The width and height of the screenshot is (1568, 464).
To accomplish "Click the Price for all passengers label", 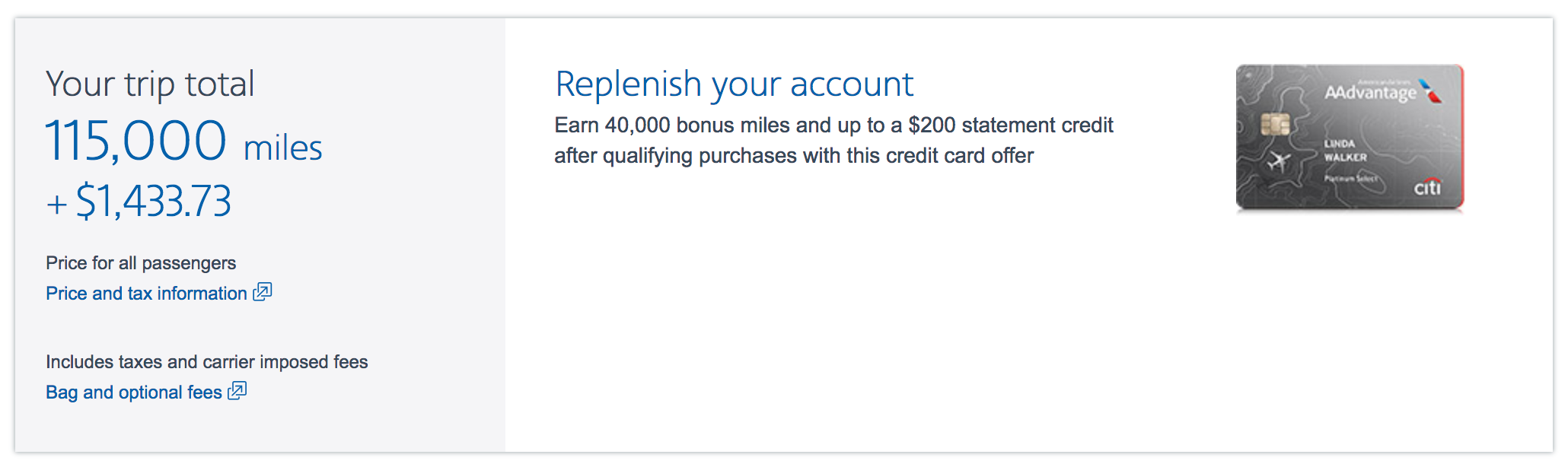I will point(141,263).
